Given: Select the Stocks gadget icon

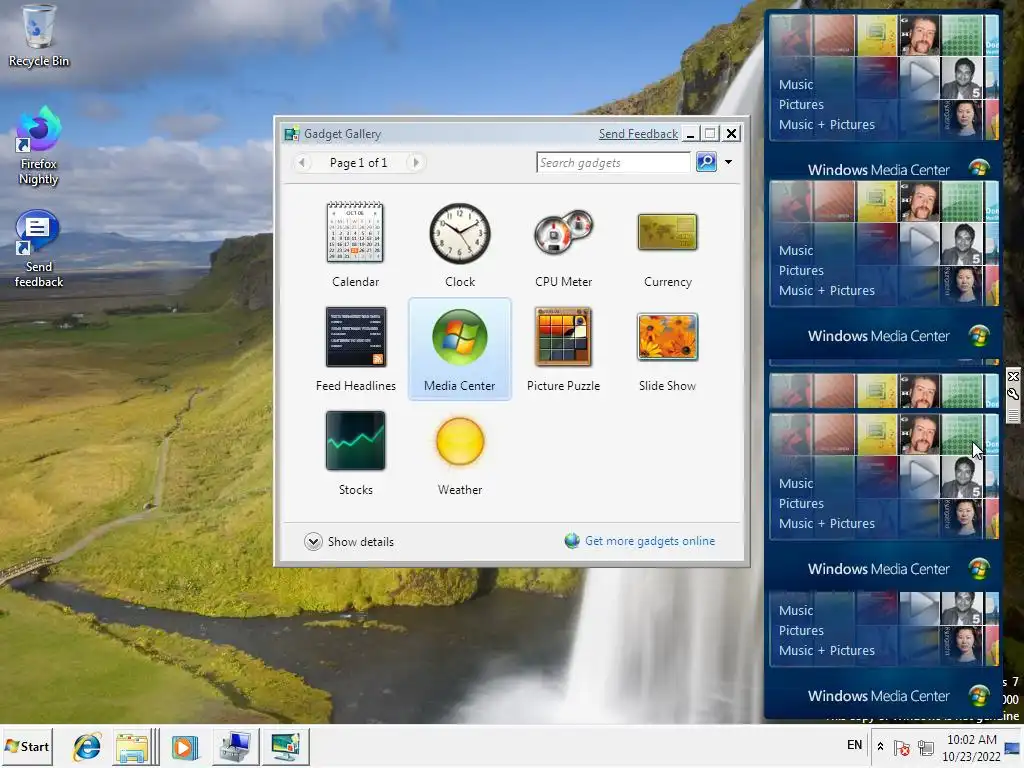Looking at the screenshot, I should click(356, 441).
